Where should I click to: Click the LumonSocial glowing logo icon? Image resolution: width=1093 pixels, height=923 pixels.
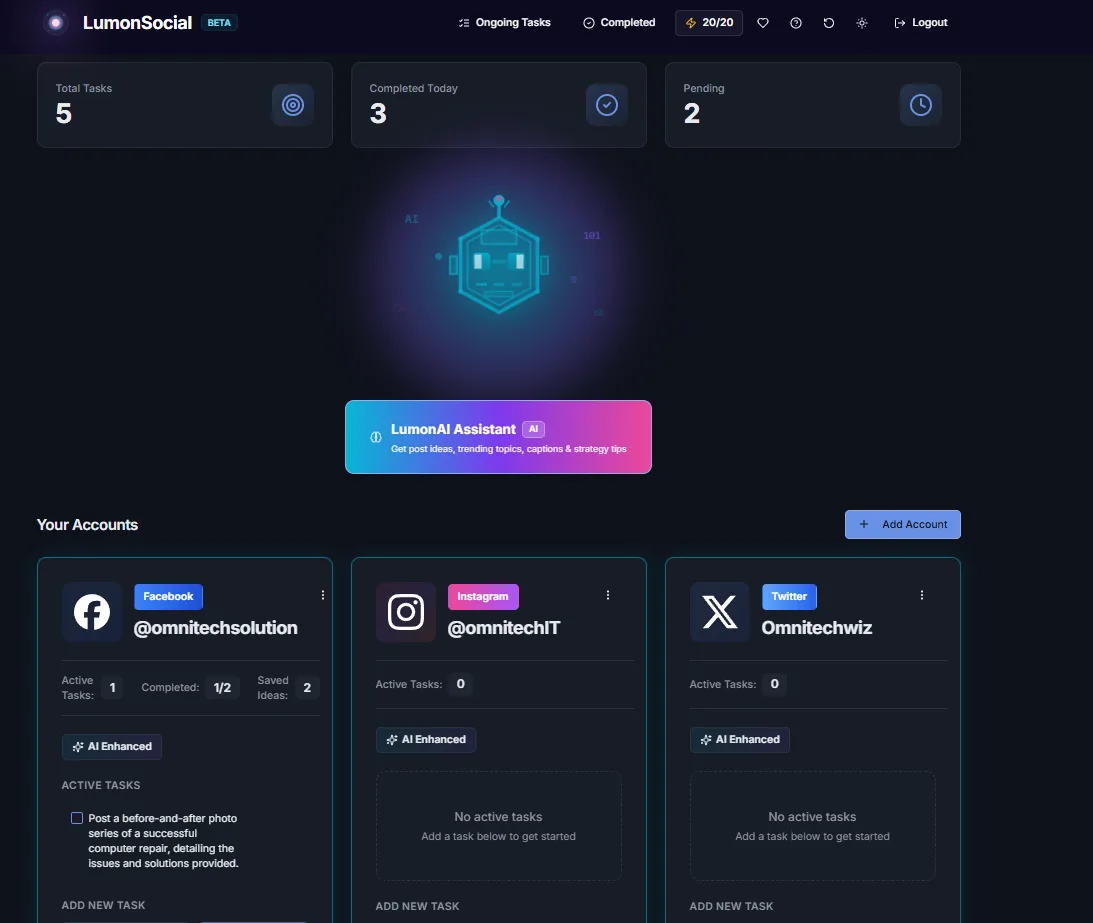coord(56,23)
